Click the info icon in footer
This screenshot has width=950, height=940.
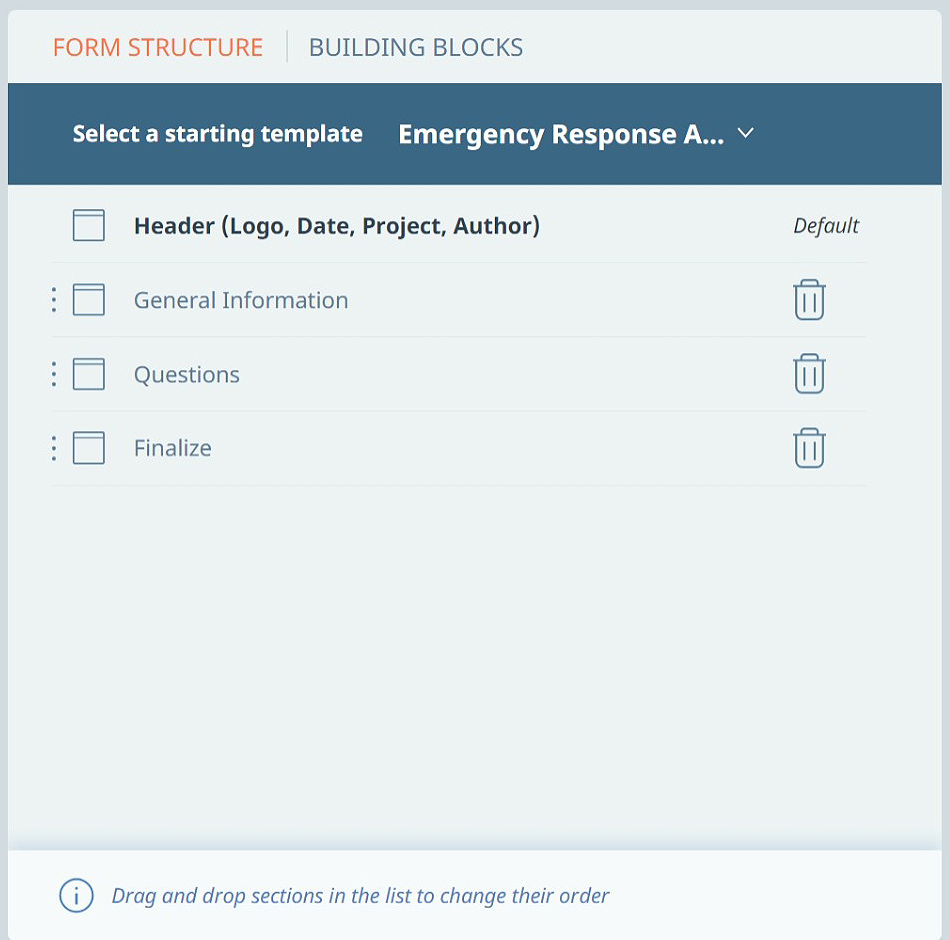coord(76,896)
